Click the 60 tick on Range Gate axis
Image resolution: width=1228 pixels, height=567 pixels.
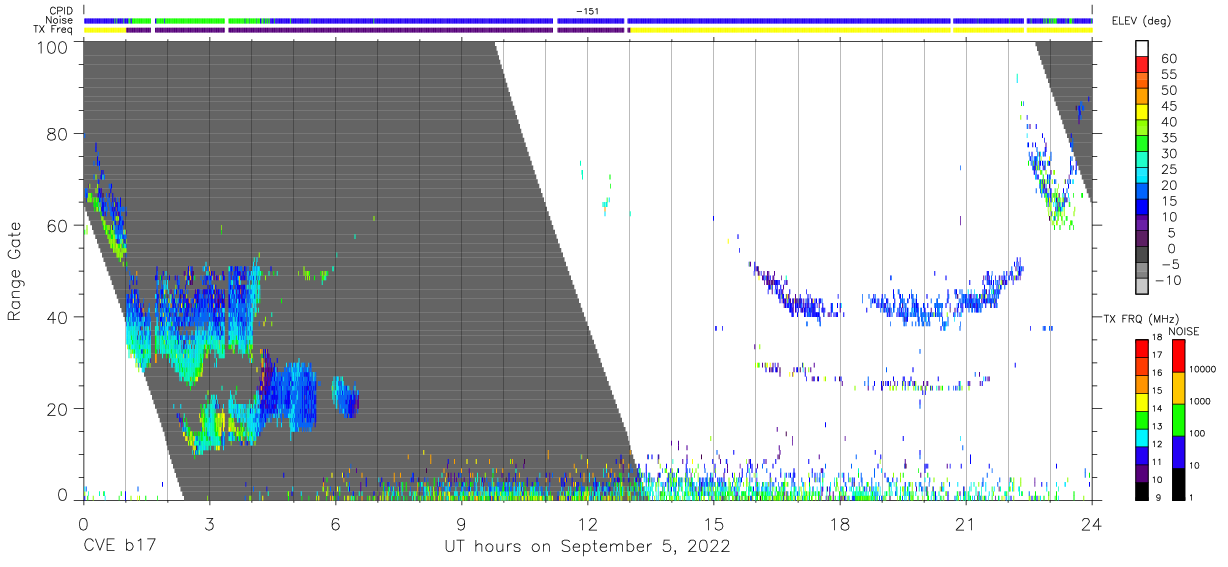click(56, 226)
